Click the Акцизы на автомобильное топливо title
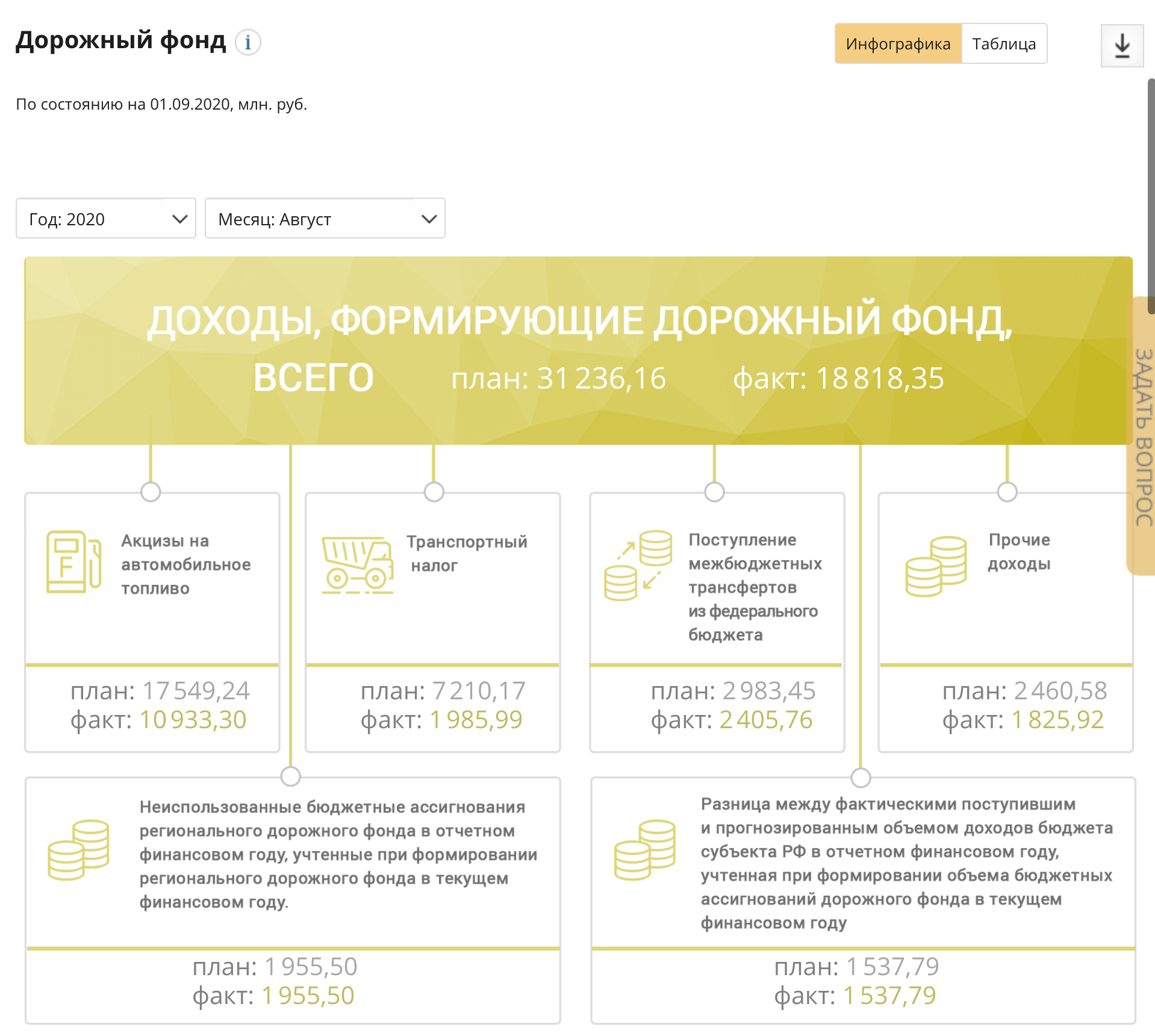The image size is (1155, 1036). tap(185, 564)
